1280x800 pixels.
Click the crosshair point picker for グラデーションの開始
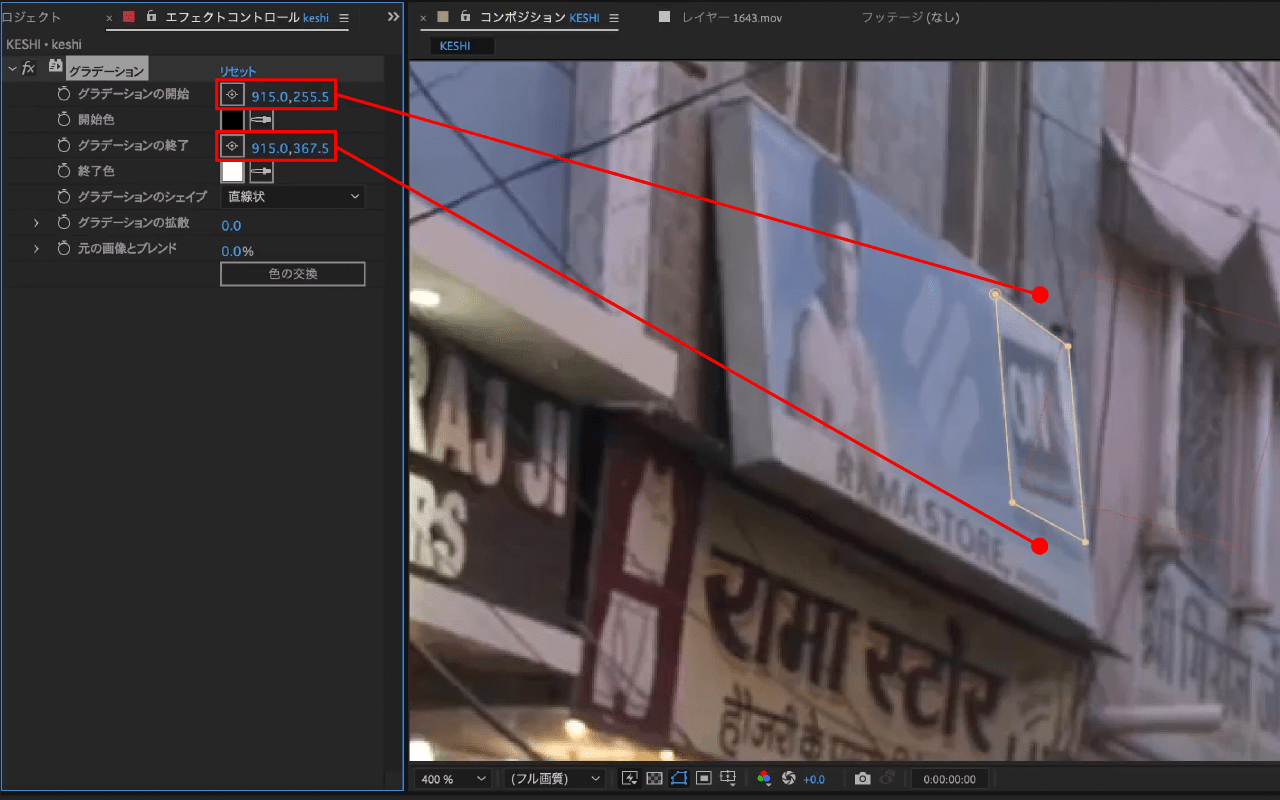point(232,94)
